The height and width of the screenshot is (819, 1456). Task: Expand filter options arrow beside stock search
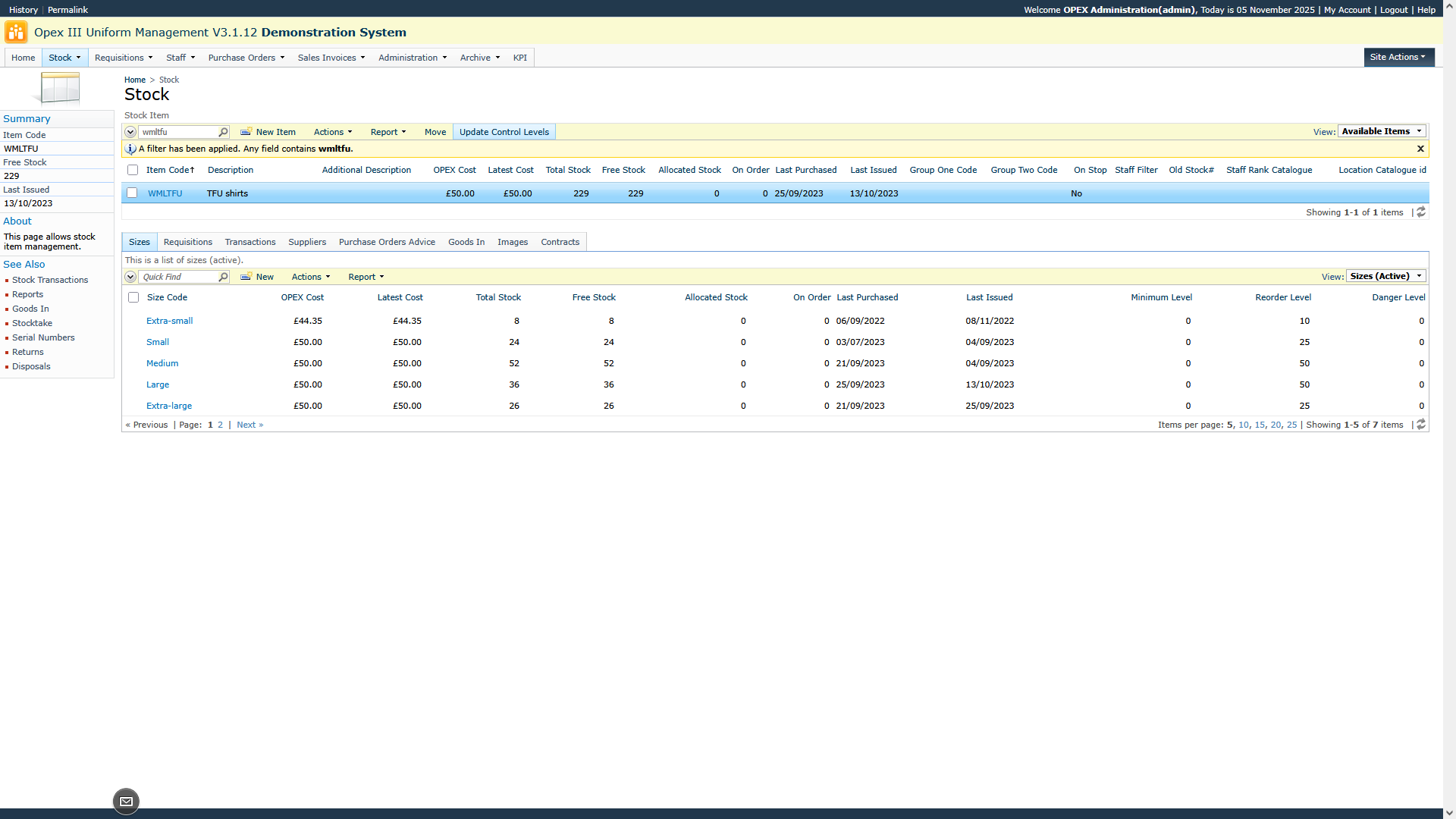[x=130, y=132]
